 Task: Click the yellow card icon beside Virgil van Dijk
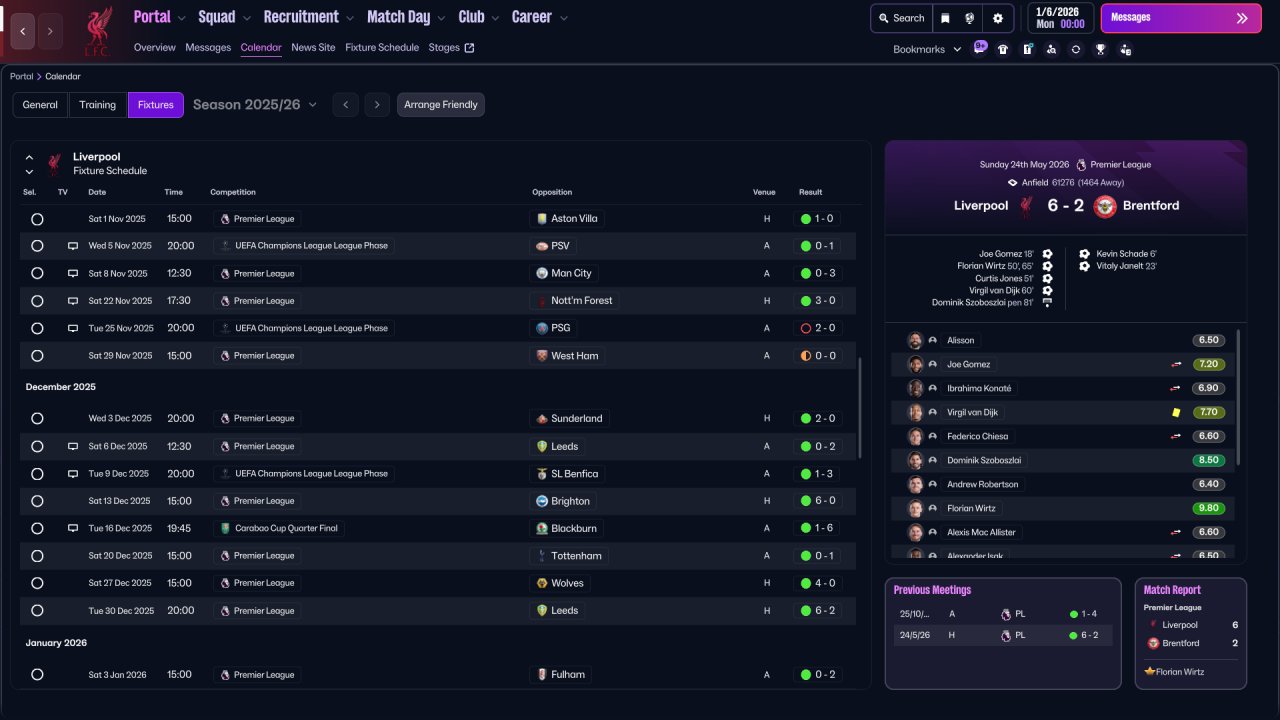coord(1176,412)
